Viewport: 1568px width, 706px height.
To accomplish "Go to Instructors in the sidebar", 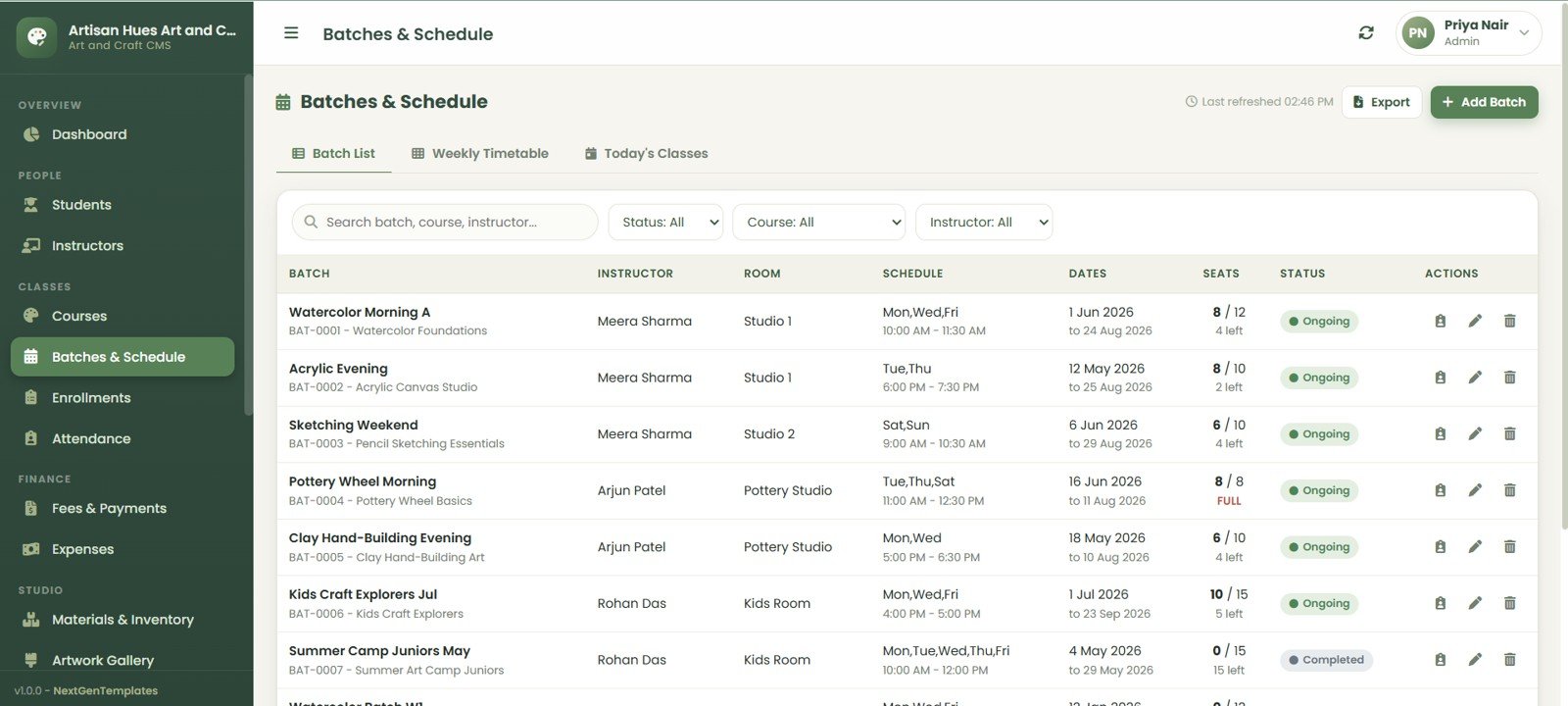I will (x=122, y=246).
